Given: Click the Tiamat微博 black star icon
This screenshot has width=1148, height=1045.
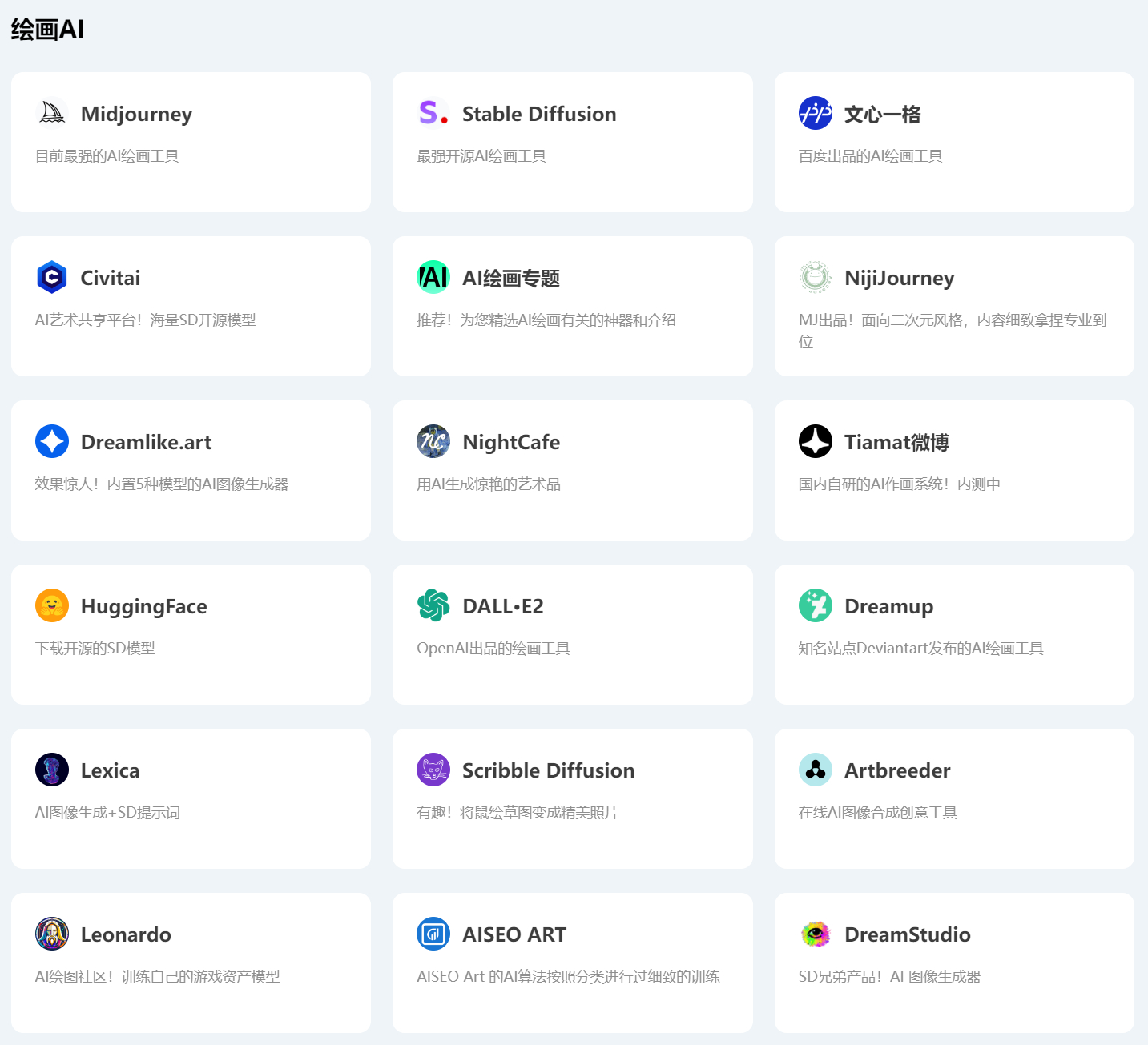Looking at the screenshot, I should coord(816,441).
